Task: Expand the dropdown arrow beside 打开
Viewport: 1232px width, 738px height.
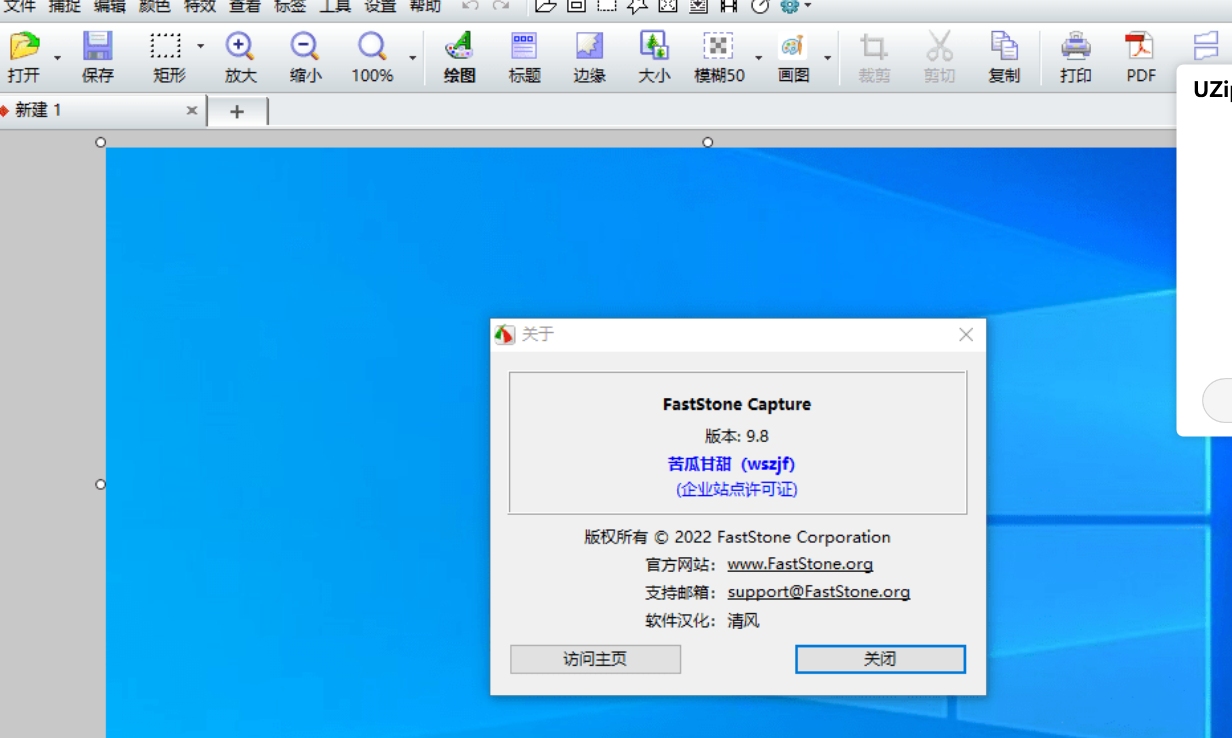Action: pos(57,58)
